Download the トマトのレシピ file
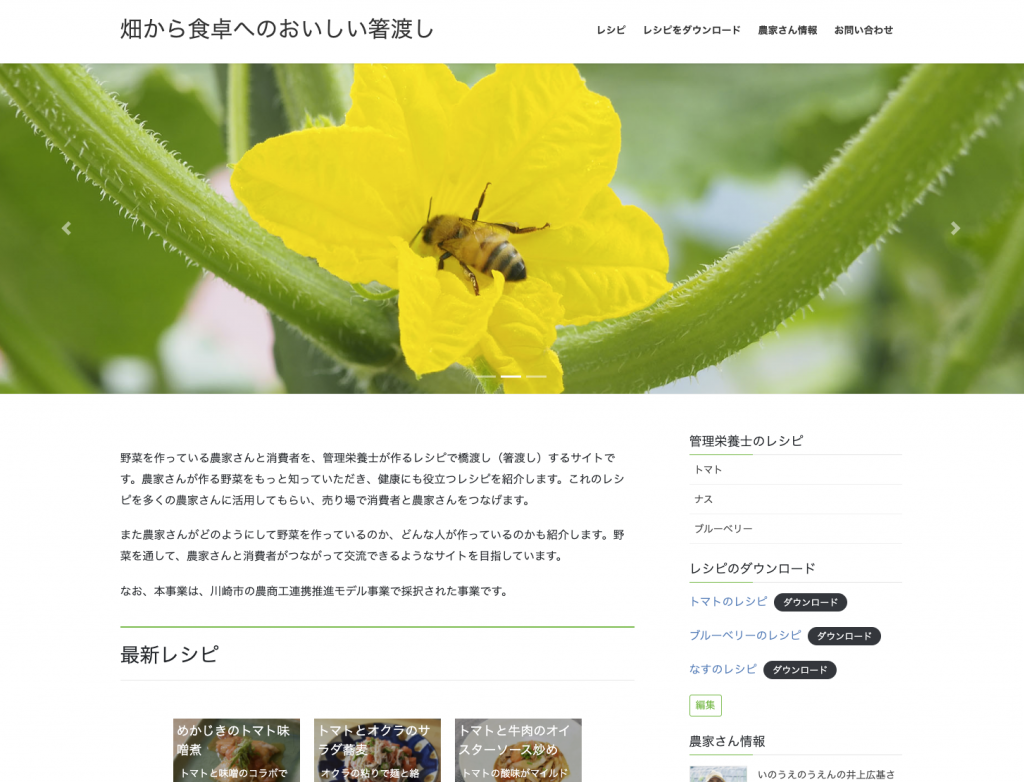 pos(810,602)
